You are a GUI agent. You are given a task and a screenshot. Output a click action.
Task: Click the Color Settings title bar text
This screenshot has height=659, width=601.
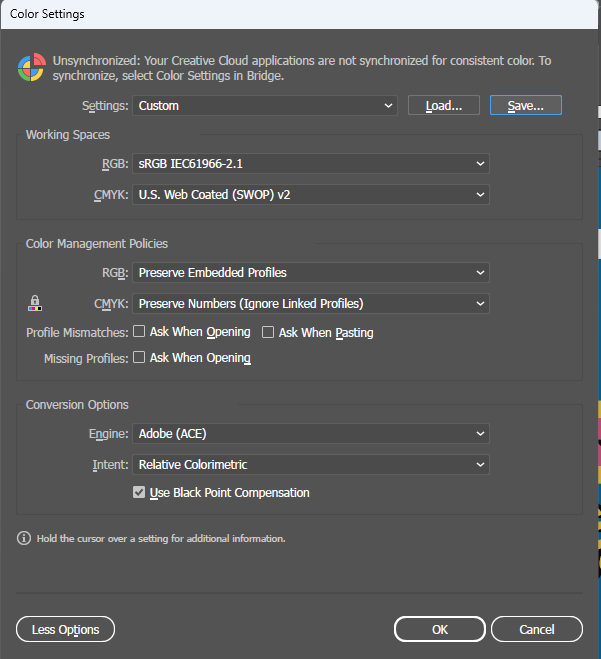tap(47, 14)
